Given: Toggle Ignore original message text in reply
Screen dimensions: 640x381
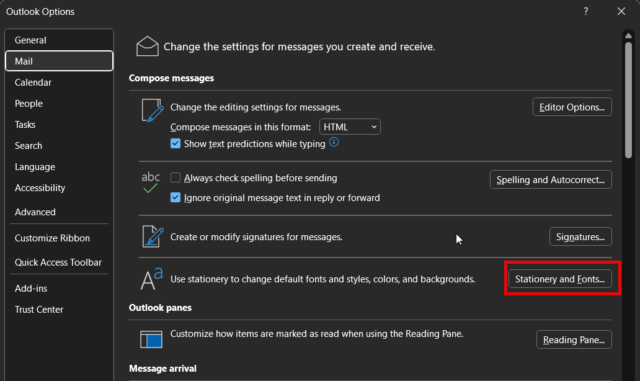Looking at the screenshot, I should pyautogui.click(x=176, y=198).
